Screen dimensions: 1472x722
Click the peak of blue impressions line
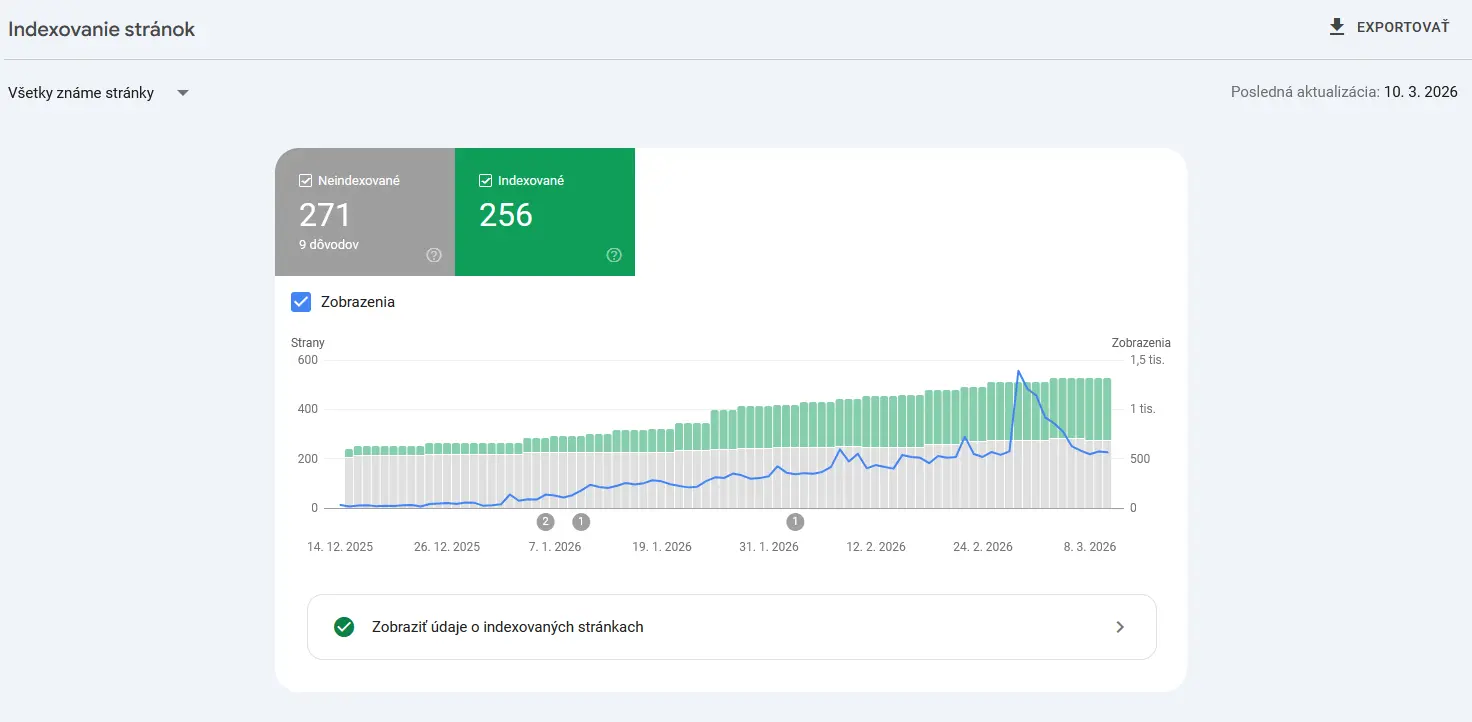point(1019,372)
